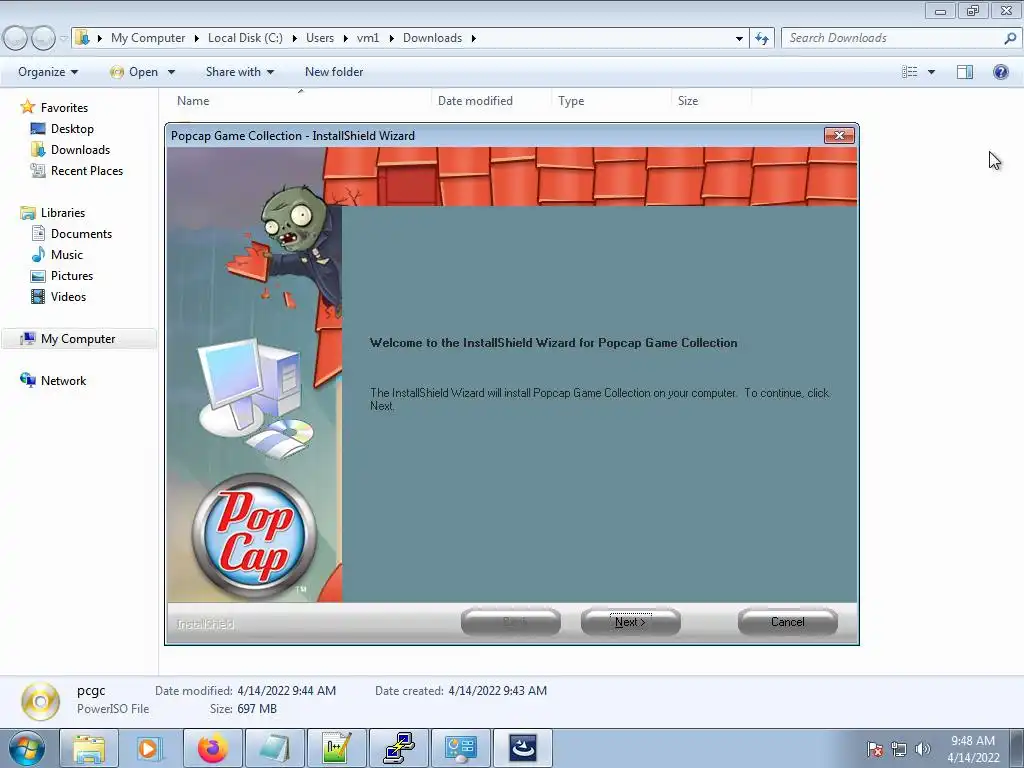Expand the view options dropdown arrow
The image size is (1024, 768).
coord(931,72)
